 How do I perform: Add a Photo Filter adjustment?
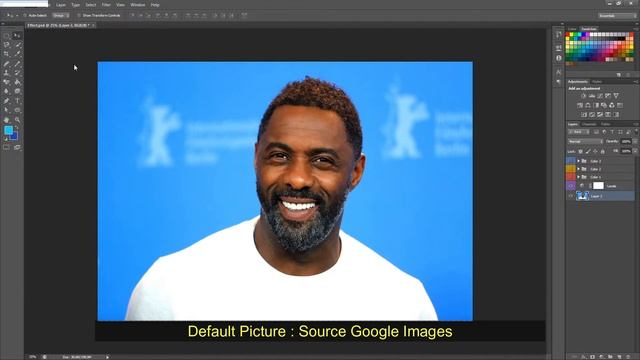point(604,105)
